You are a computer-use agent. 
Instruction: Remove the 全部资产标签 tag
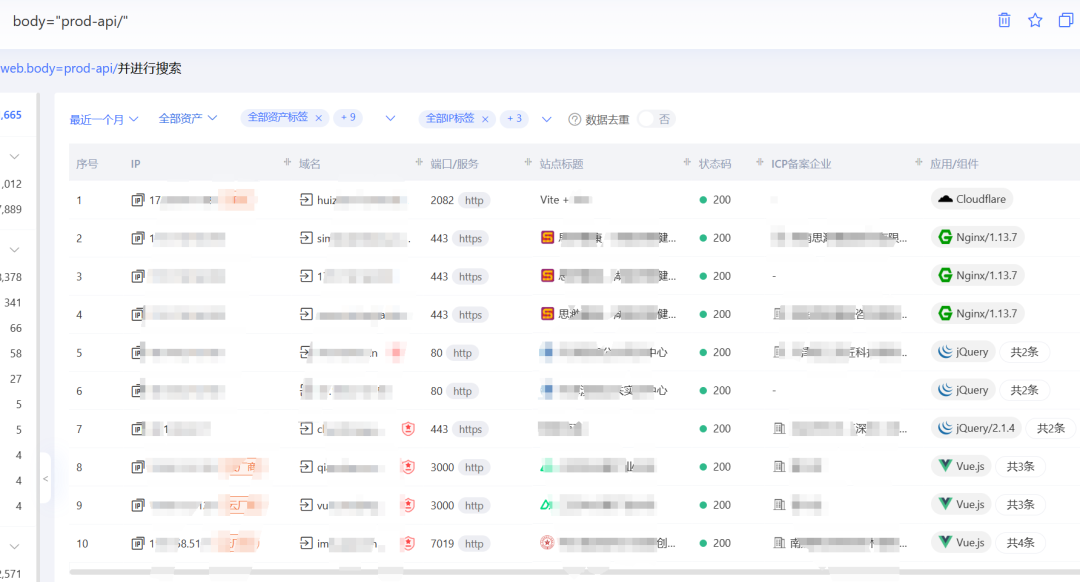[x=318, y=118]
